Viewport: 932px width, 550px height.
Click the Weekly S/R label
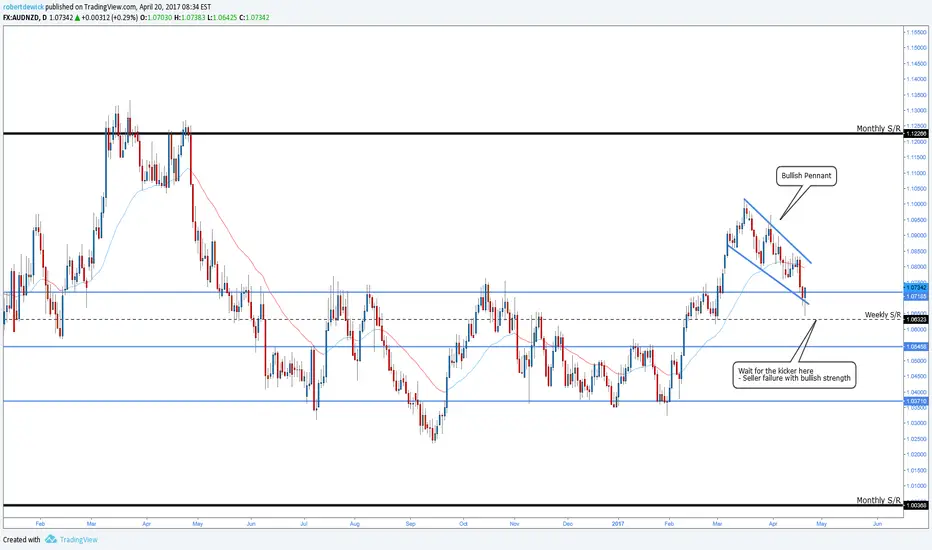tap(883, 315)
